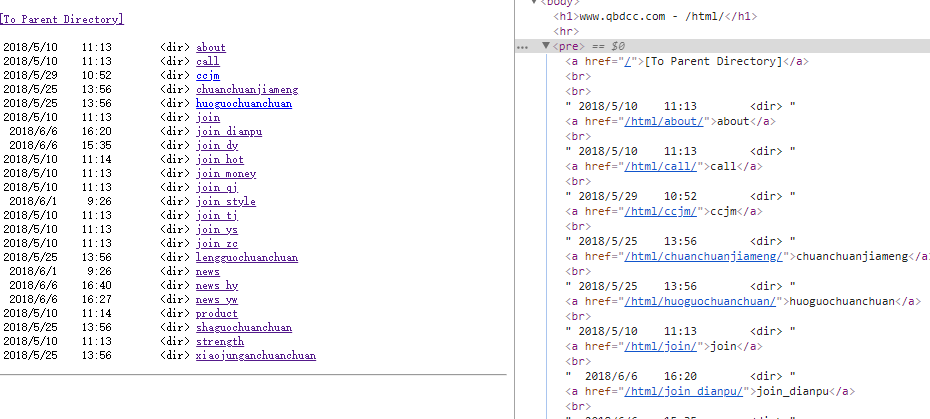
Task: Open the xiaojunganchuanchuan directory link
Action: tap(256, 355)
